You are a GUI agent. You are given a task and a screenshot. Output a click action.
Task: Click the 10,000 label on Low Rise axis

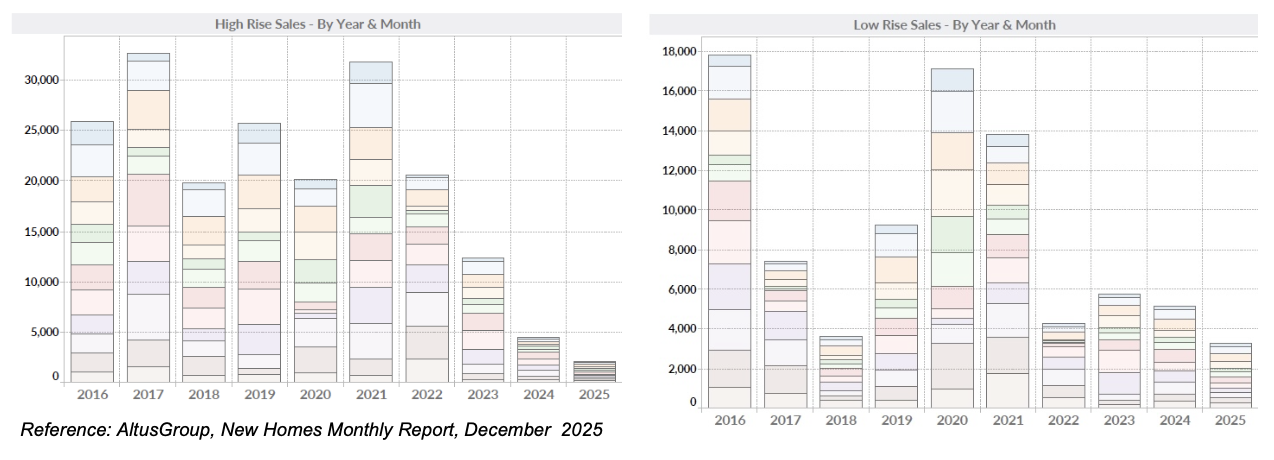tap(677, 210)
